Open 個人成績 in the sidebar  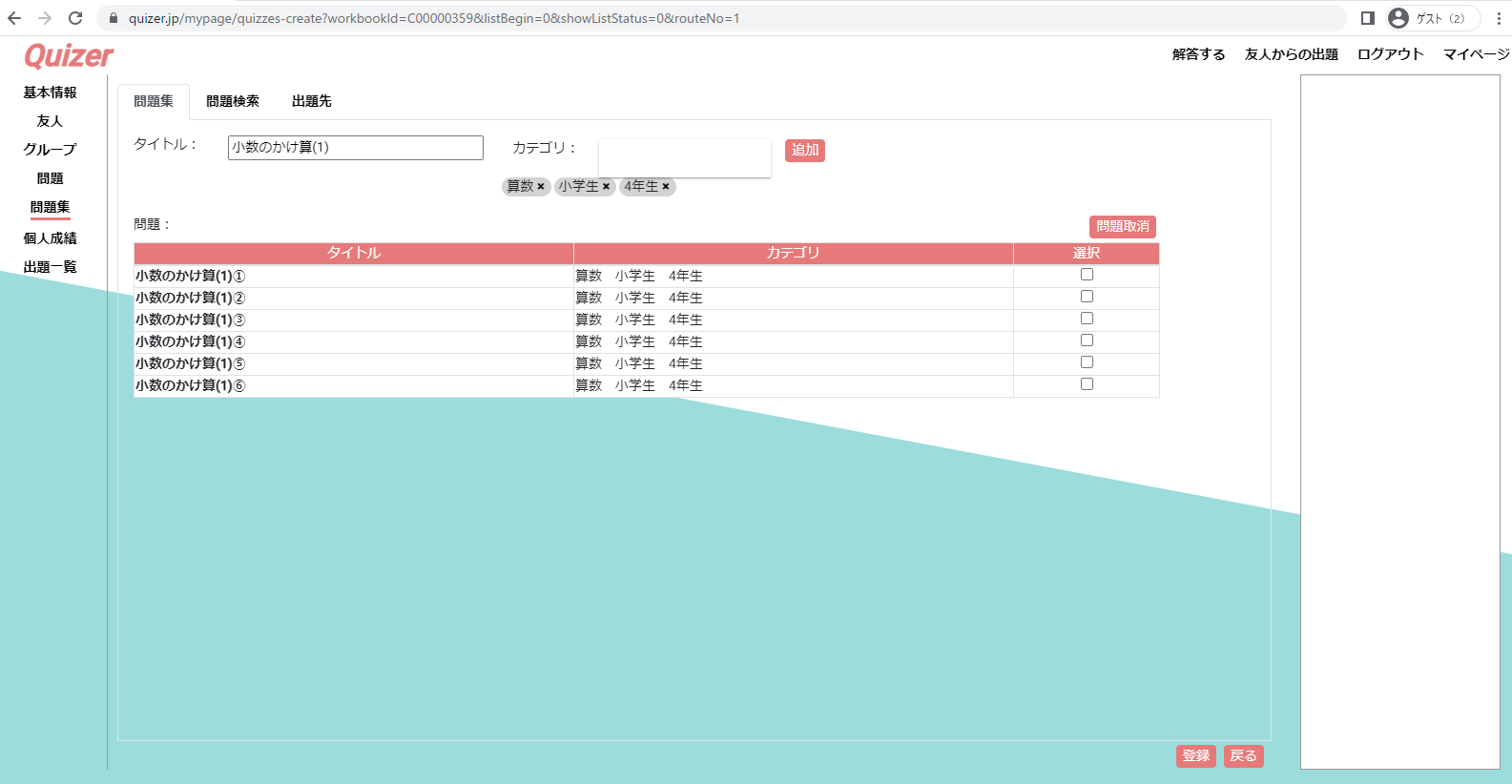tap(51, 238)
